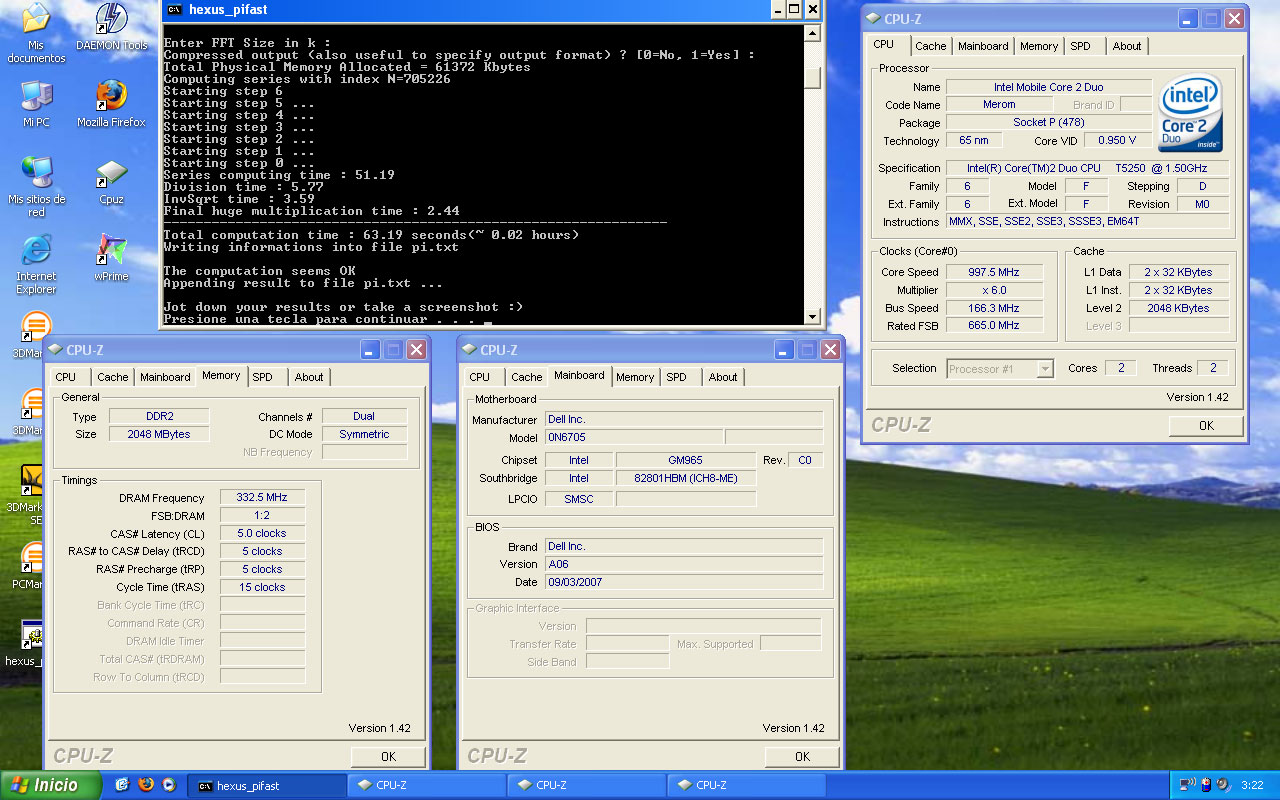Switch to Cache tab in processor CPU-Z window
This screenshot has height=800, width=1280.
930,46
